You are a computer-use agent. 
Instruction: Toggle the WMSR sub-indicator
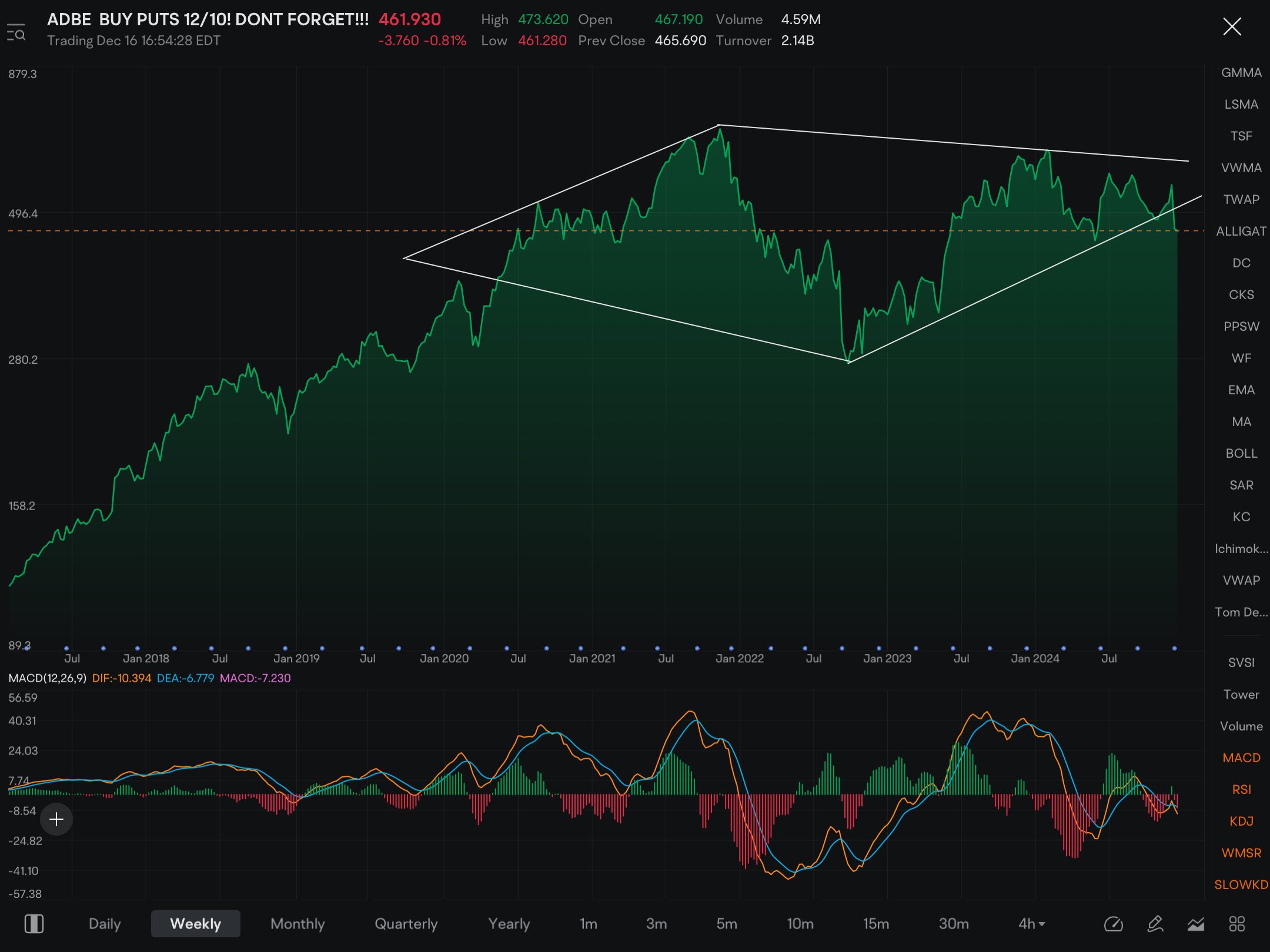(1241, 853)
